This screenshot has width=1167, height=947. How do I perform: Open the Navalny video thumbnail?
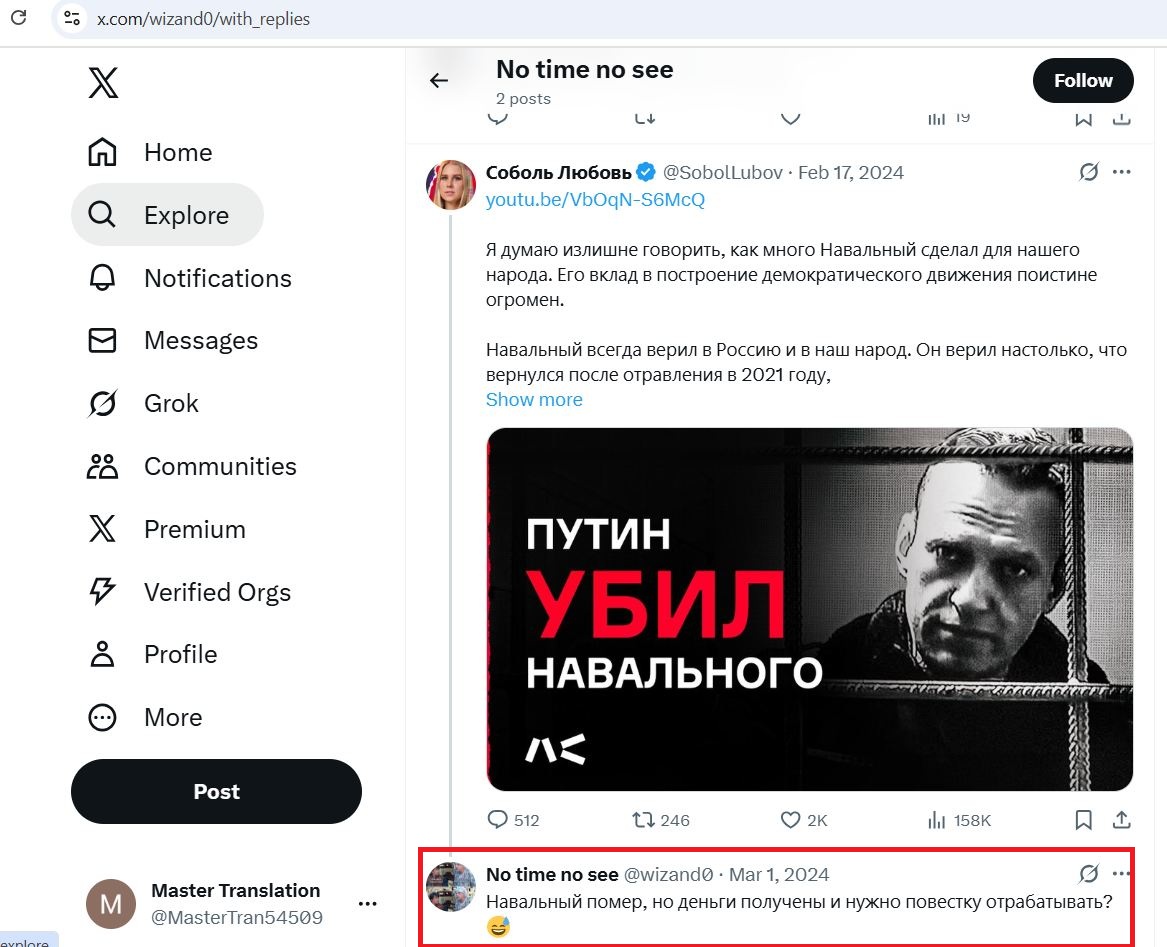(809, 609)
